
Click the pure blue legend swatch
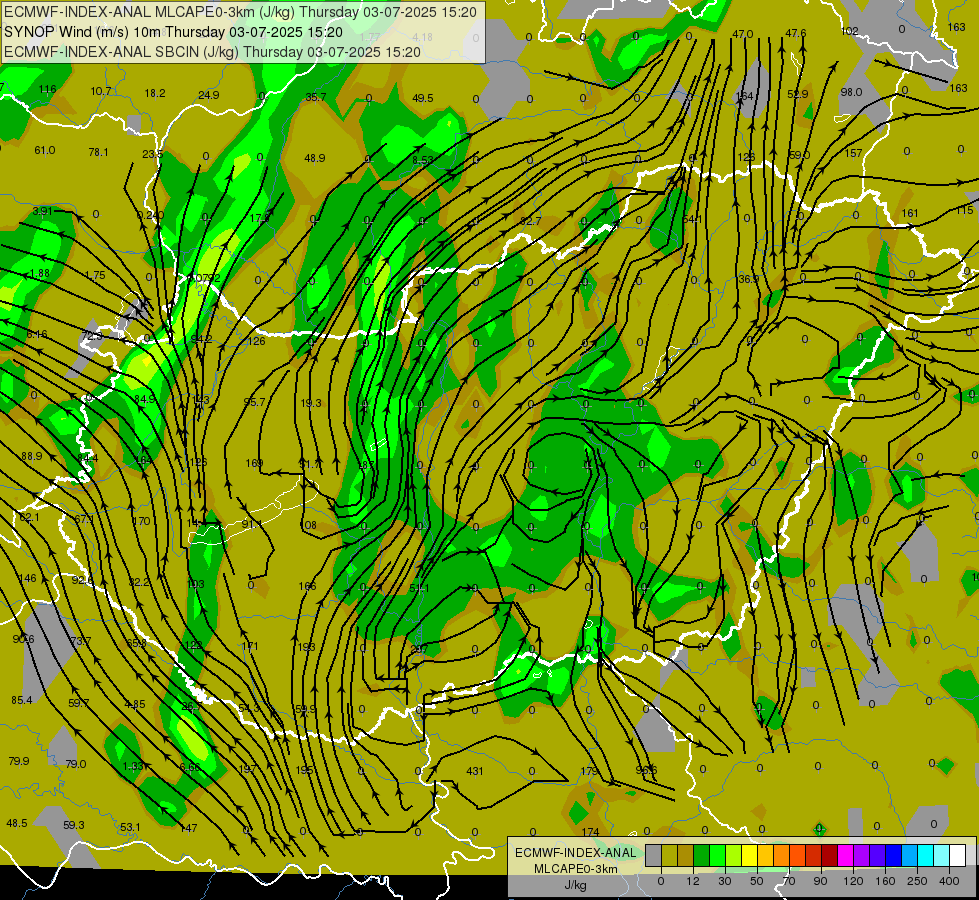click(x=893, y=855)
